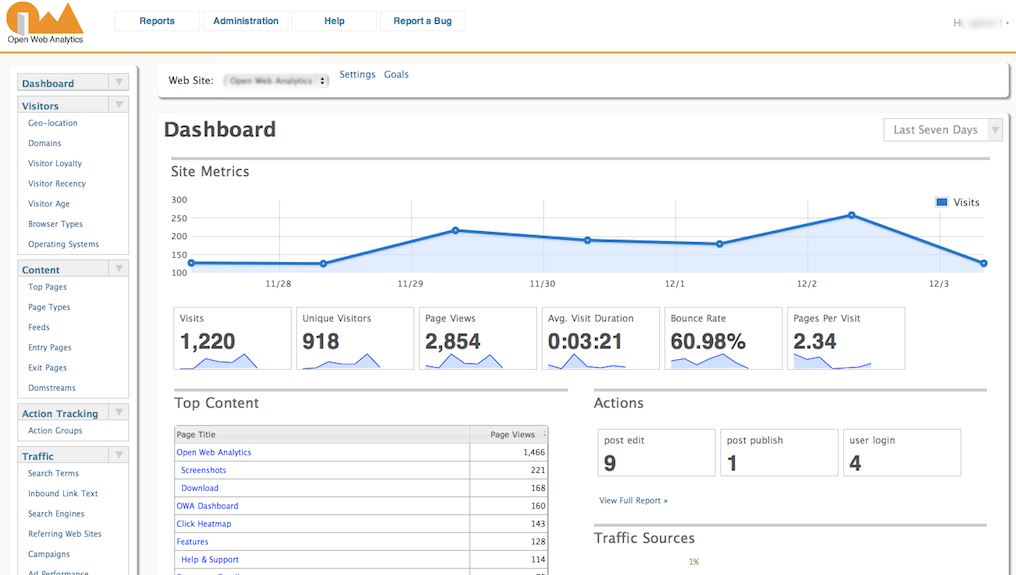
Task: Open the Browser Types report
Action: [x=55, y=224]
